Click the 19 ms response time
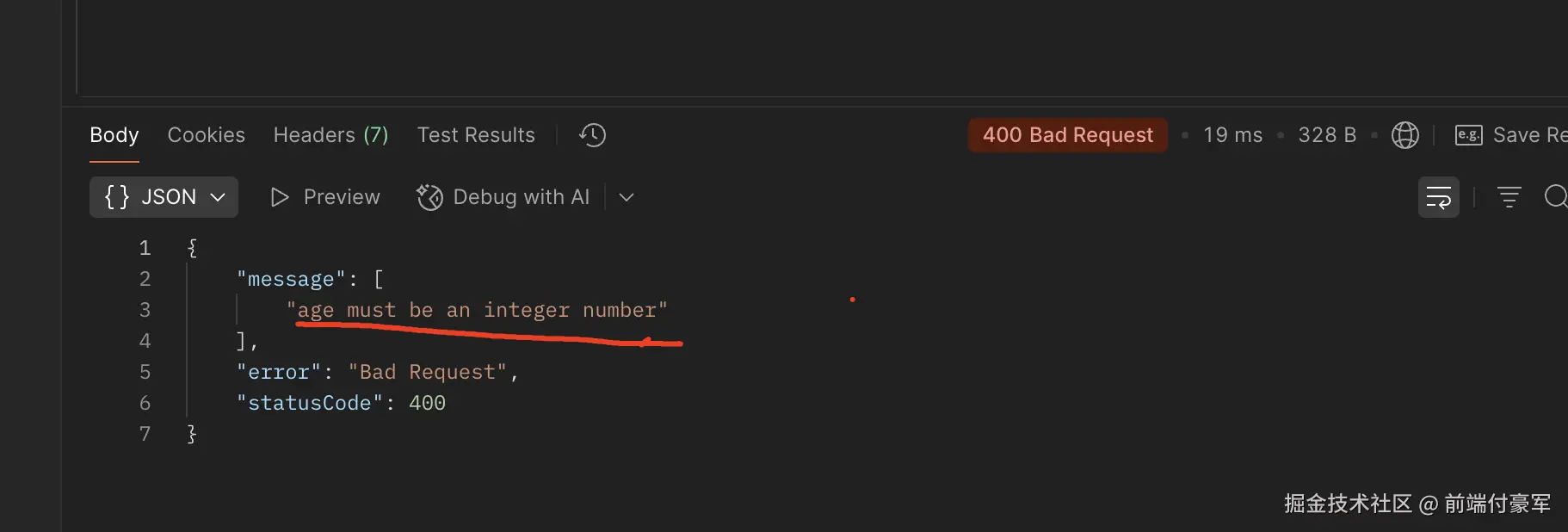Viewport: 1568px width, 532px height. tap(1232, 135)
